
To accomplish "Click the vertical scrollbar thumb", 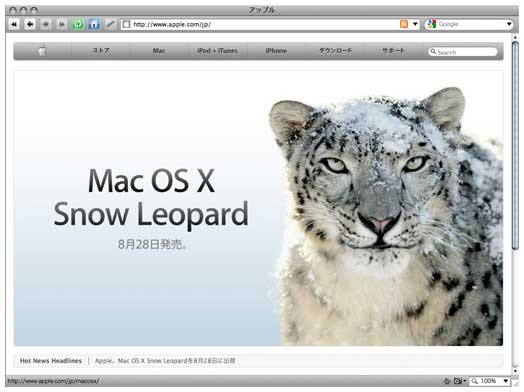I will (515, 145).
